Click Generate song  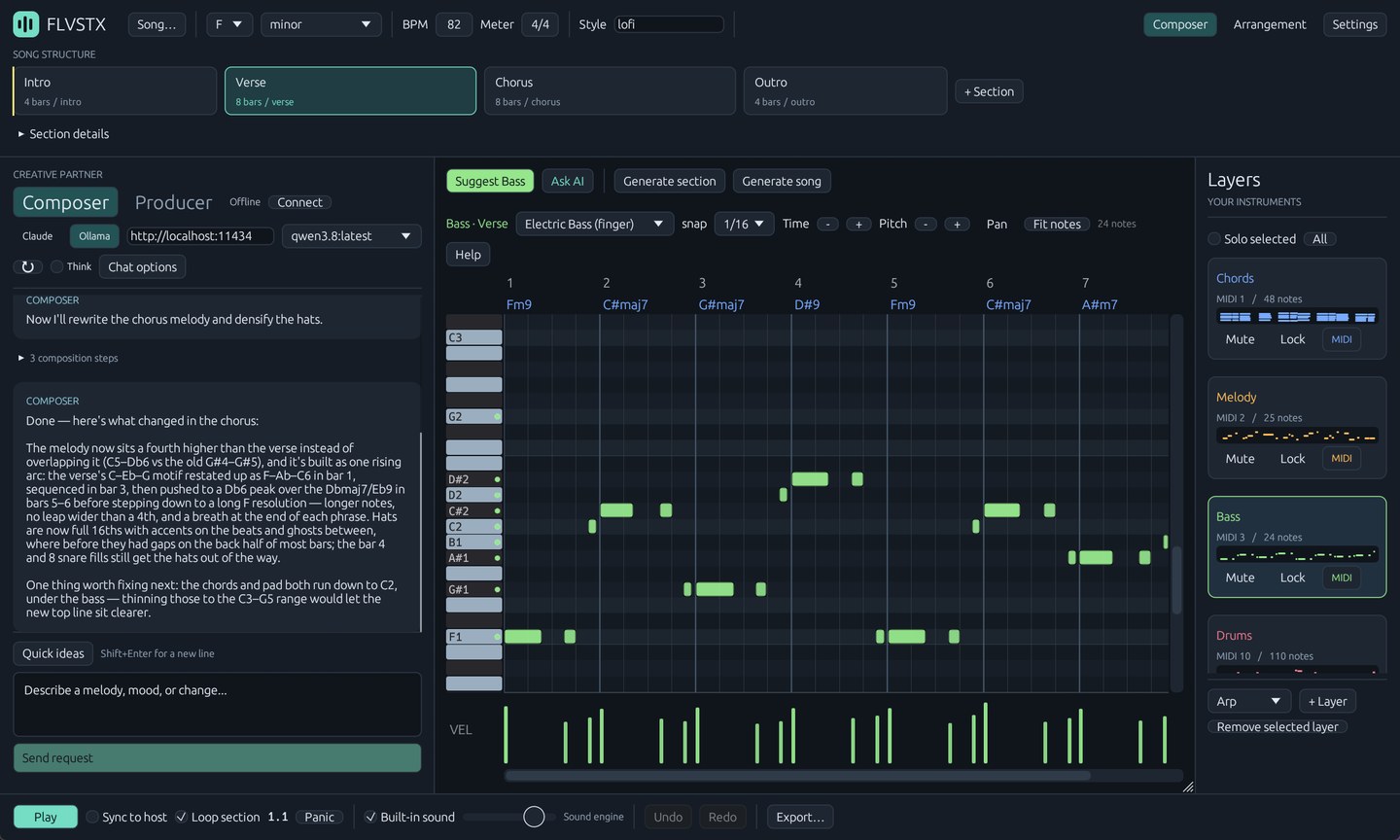click(782, 181)
